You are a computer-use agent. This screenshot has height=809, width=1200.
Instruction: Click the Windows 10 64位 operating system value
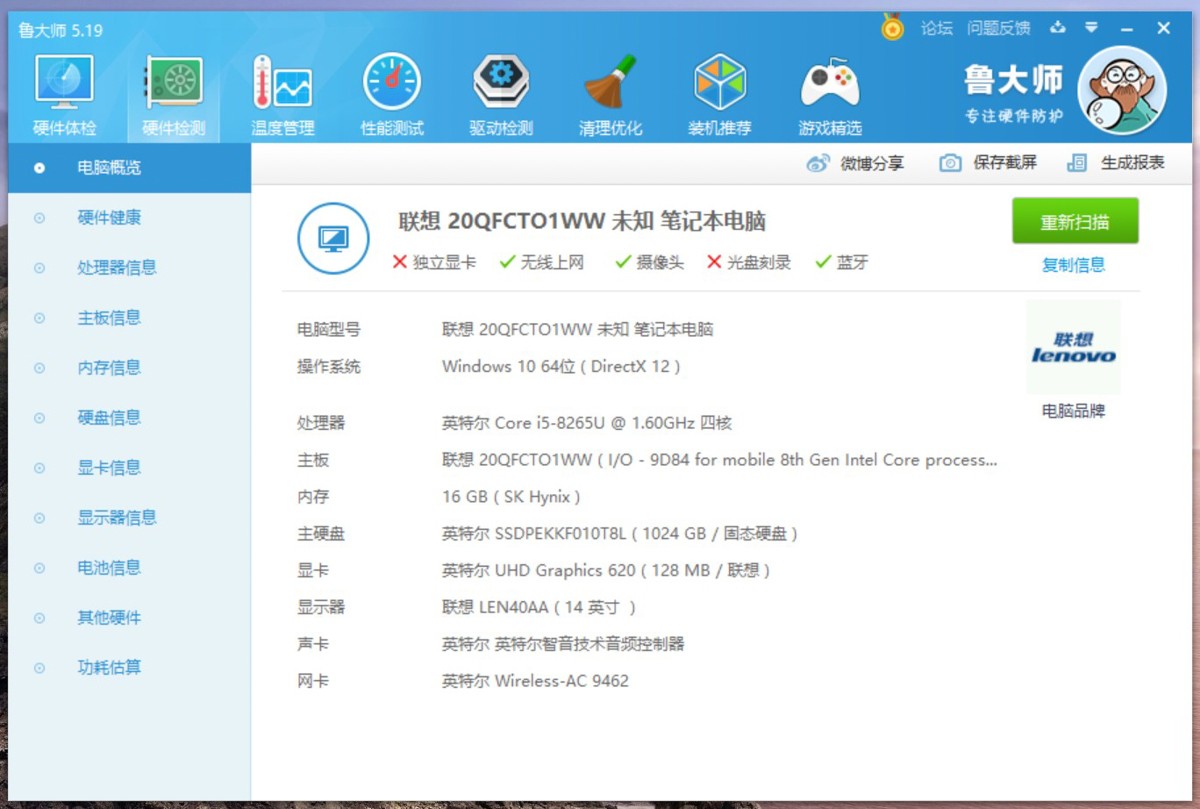(561, 366)
